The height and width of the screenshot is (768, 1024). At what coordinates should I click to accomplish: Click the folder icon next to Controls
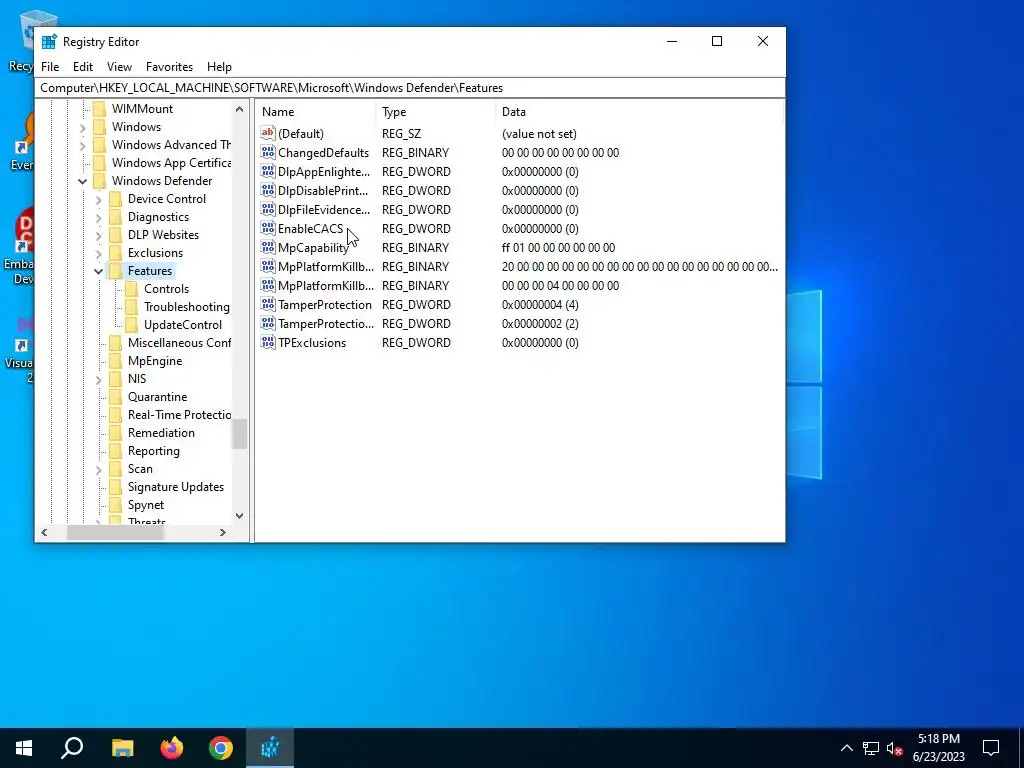tap(131, 289)
